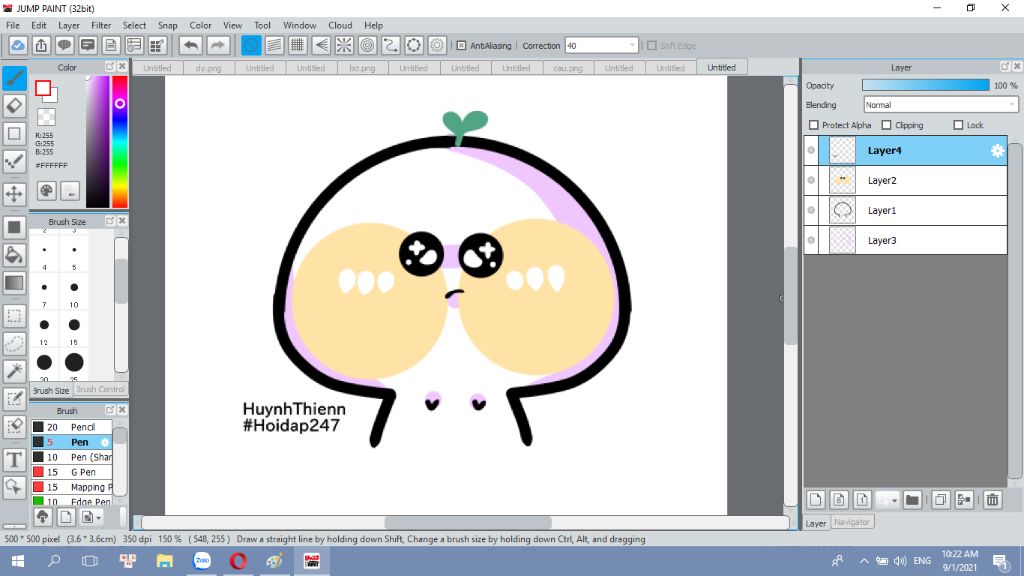Click the transparent color swatch
The height and width of the screenshot is (576, 1024).
46,117
